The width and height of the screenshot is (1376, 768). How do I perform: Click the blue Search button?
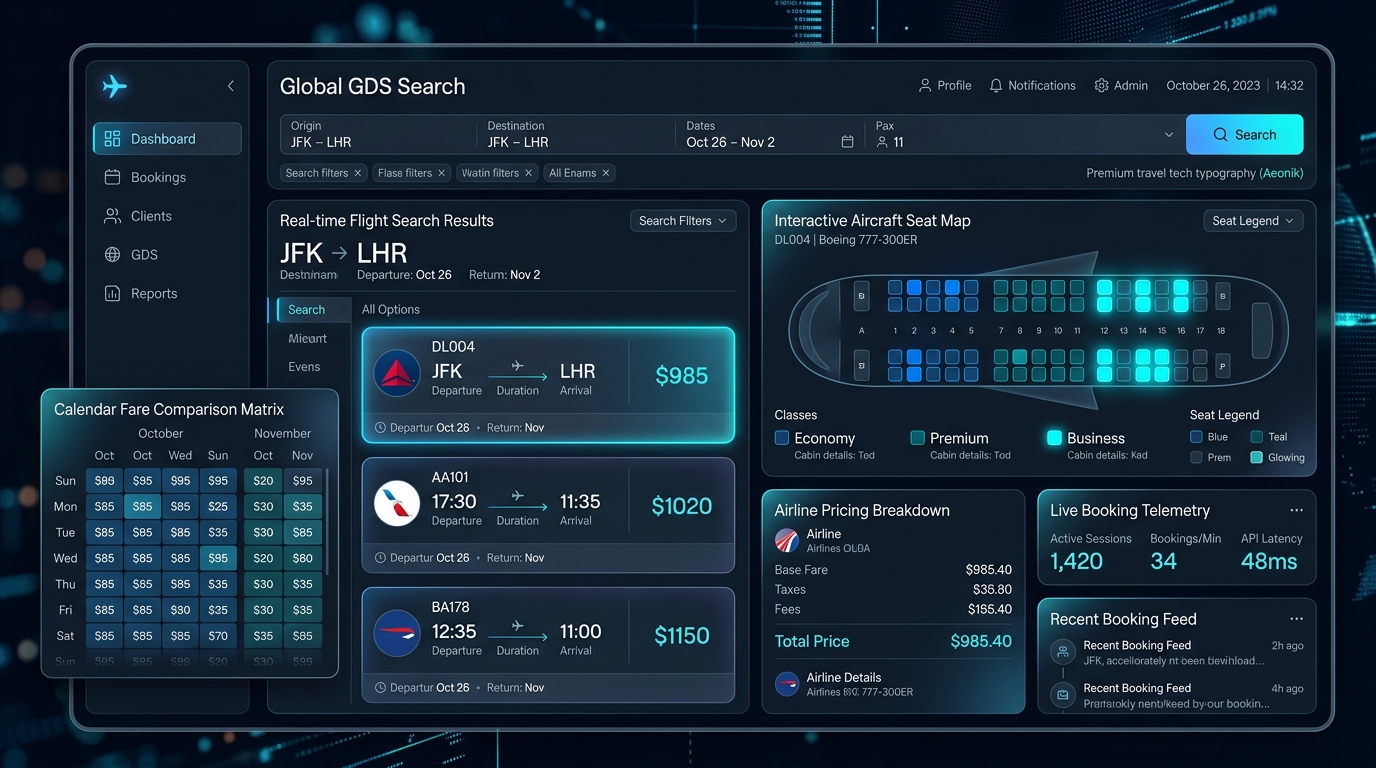(1244, 135)
